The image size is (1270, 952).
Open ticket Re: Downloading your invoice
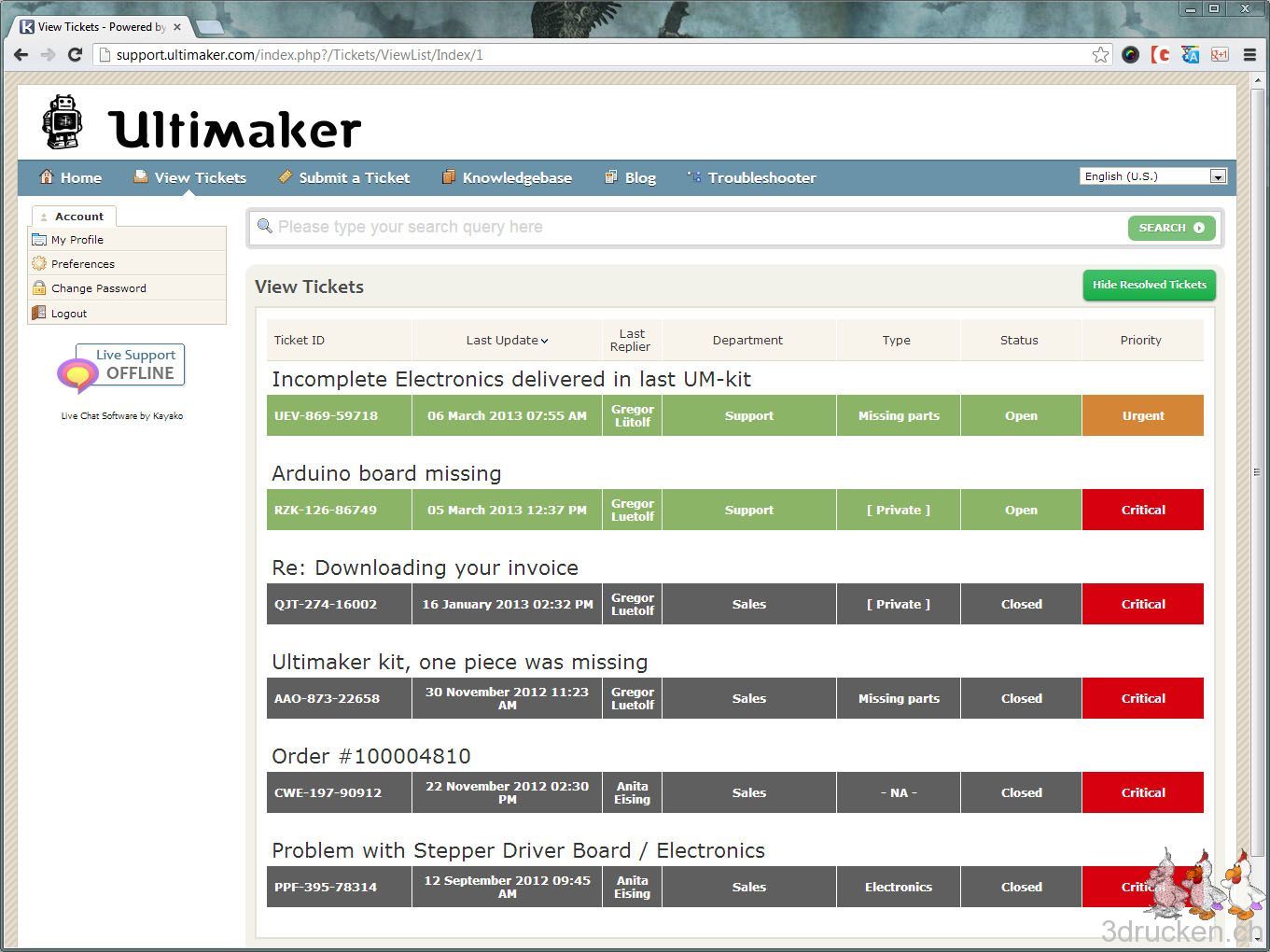425,567
